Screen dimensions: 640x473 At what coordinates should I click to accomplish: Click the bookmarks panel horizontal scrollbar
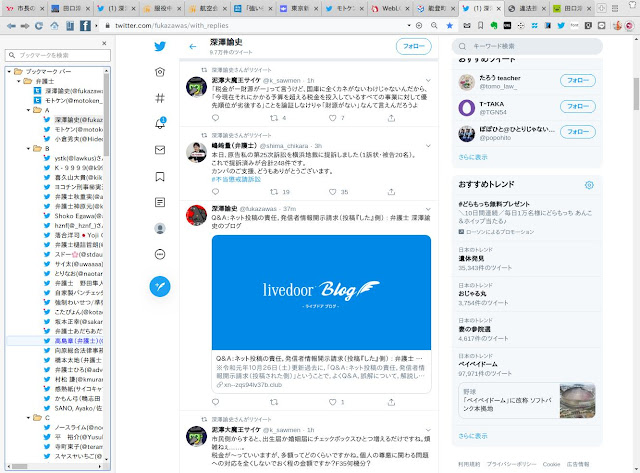click(19, 466)
